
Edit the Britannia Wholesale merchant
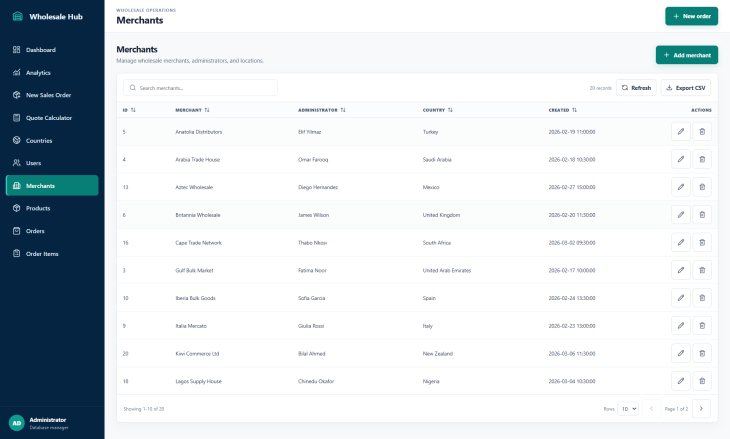click(681, 215)
